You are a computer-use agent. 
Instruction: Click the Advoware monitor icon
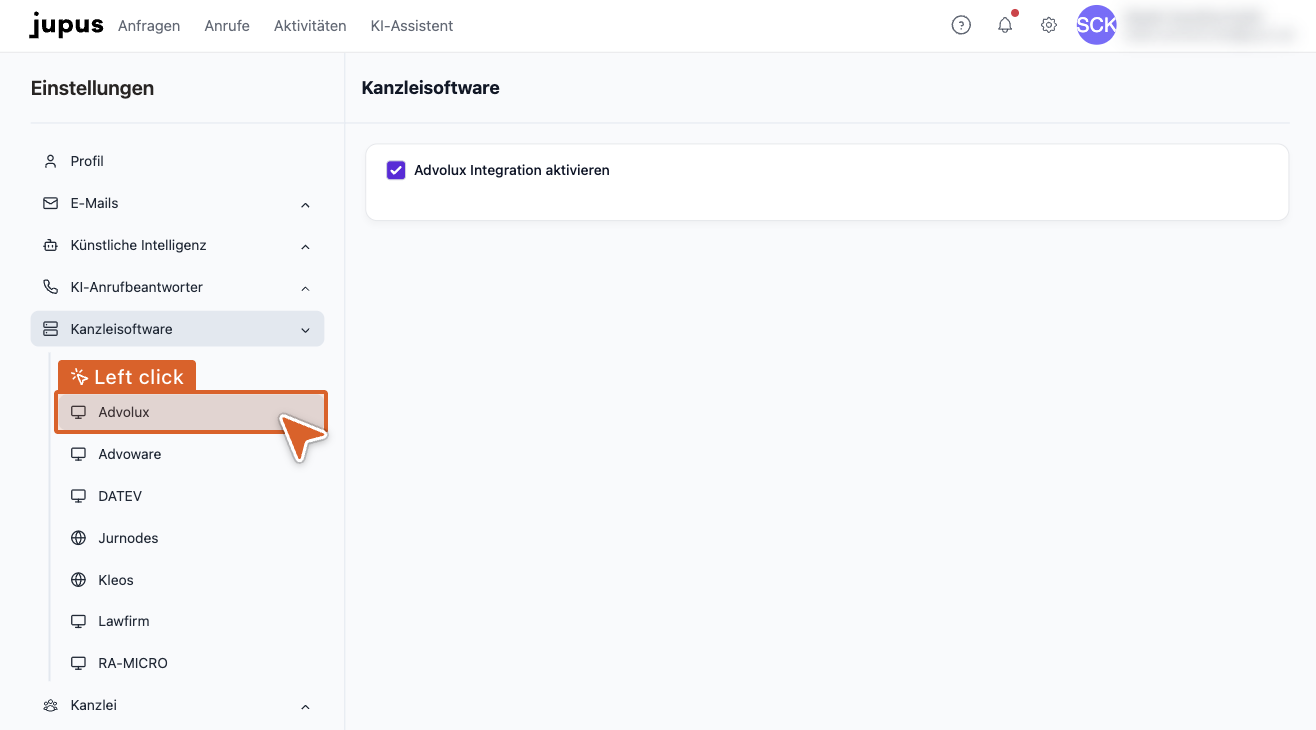coord(79,454)
